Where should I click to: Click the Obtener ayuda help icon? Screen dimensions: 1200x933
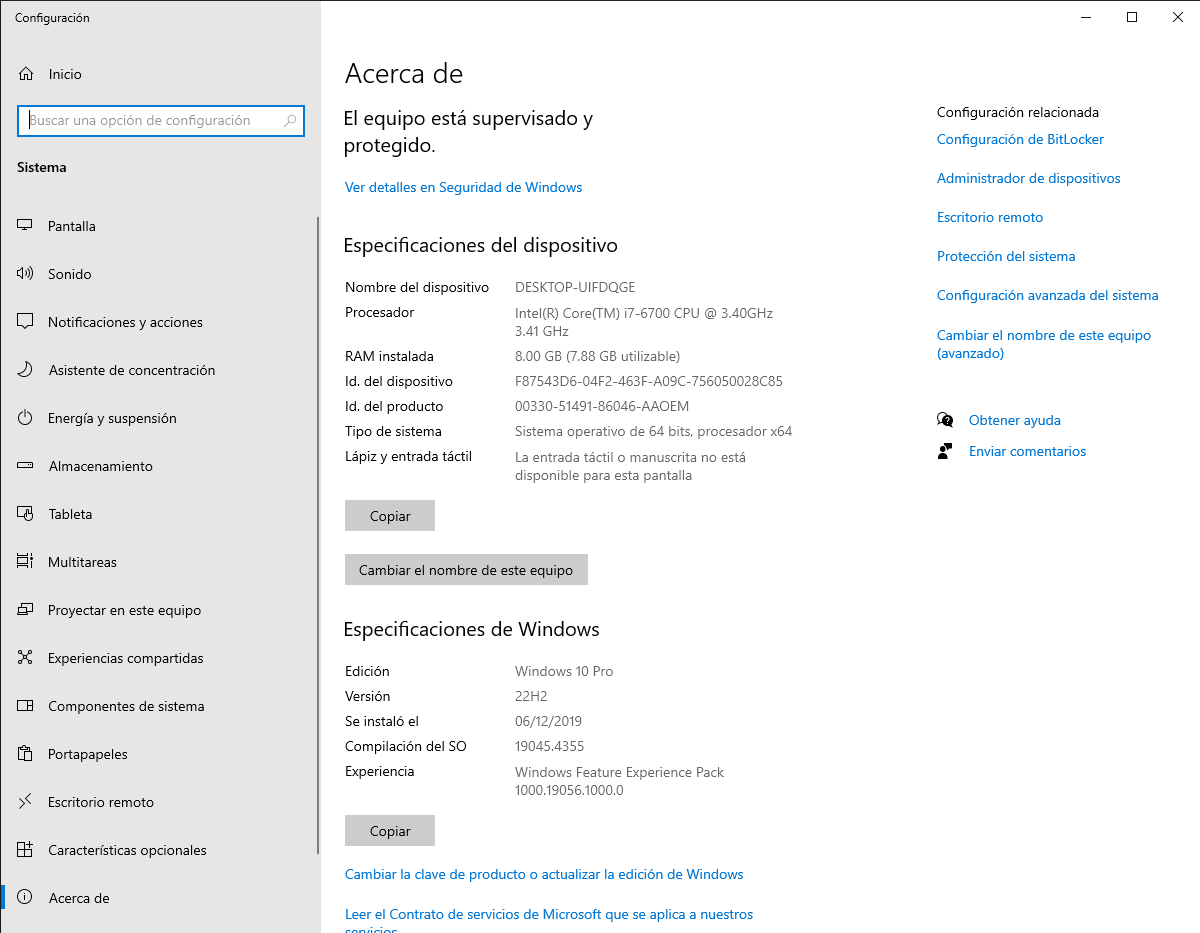click(x=945, y=420)
